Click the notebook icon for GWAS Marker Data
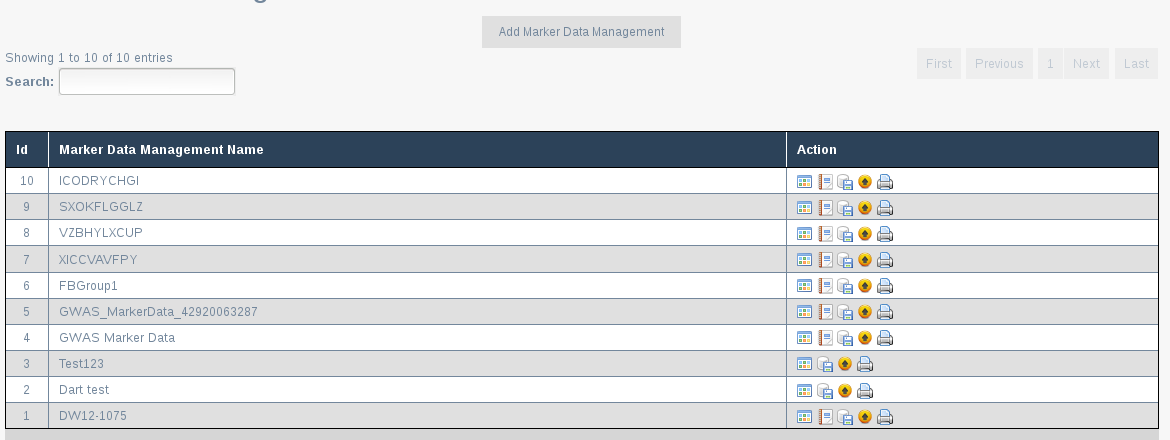This screenshot has height=440, width=1170. click(x=825, y=338)
